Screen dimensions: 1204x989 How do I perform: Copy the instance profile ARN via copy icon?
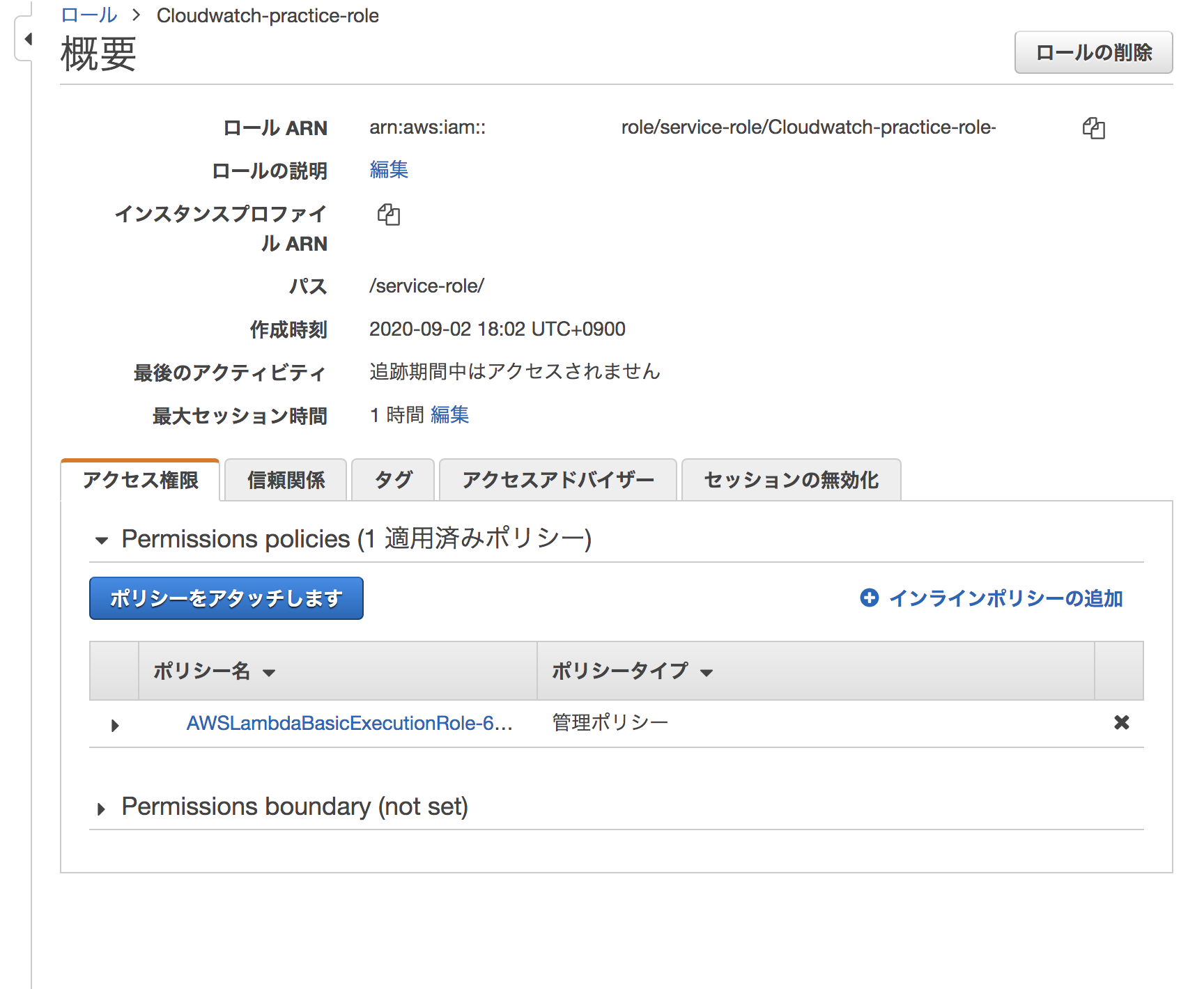click(x=389, y=215)
